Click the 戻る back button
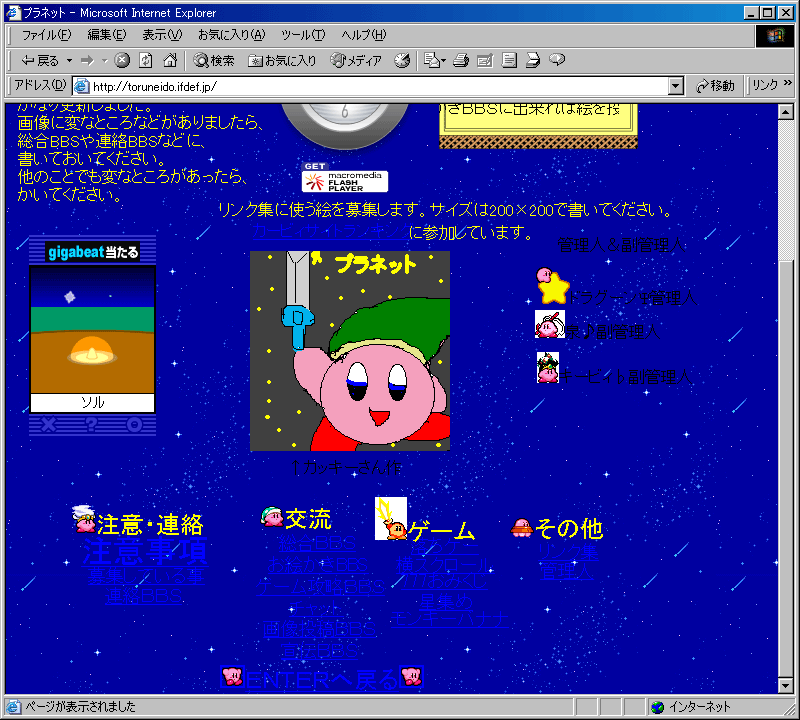The image size is (800, 720). point(40,61)
